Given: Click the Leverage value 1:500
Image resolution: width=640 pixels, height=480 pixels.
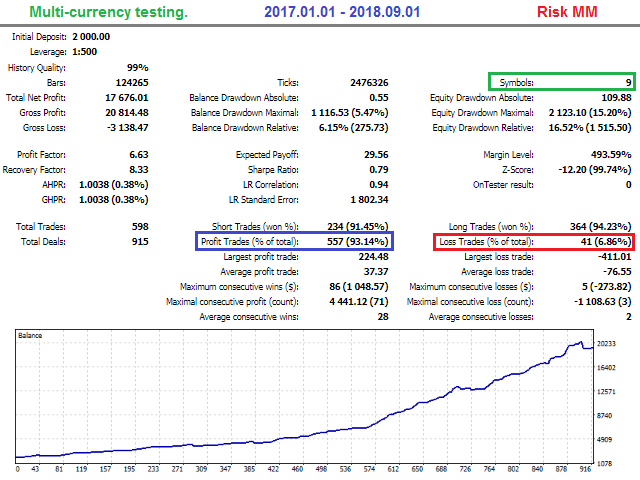Looking at the screenshot, I should pos(84,52).
